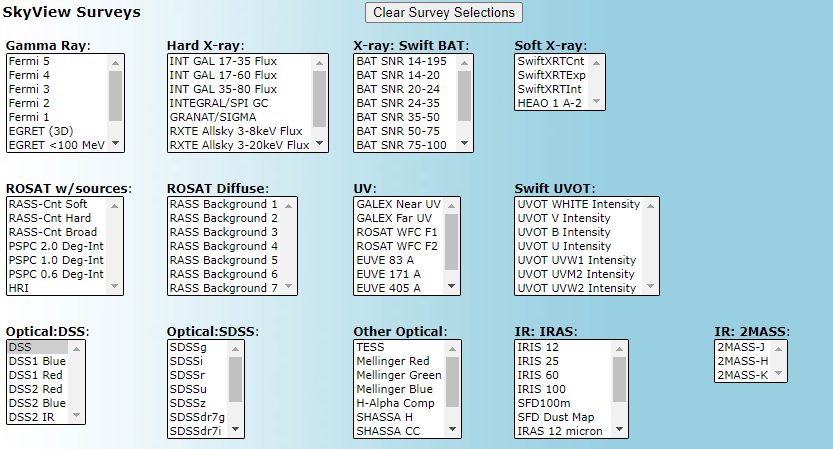Select SFD Dust Map option
The height and width of the screenshot is (449, 833).
point(563,417)
